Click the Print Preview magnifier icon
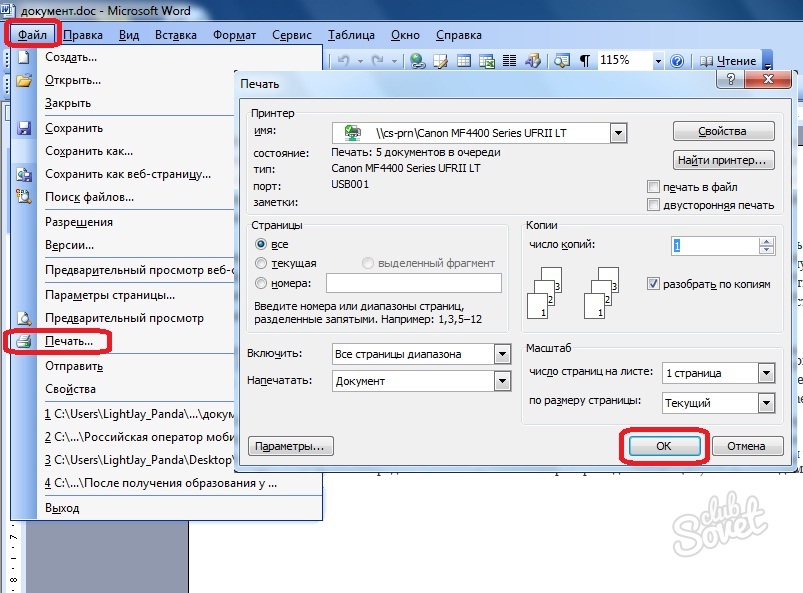This screenshot has height=593, width=803. [24, 318]
